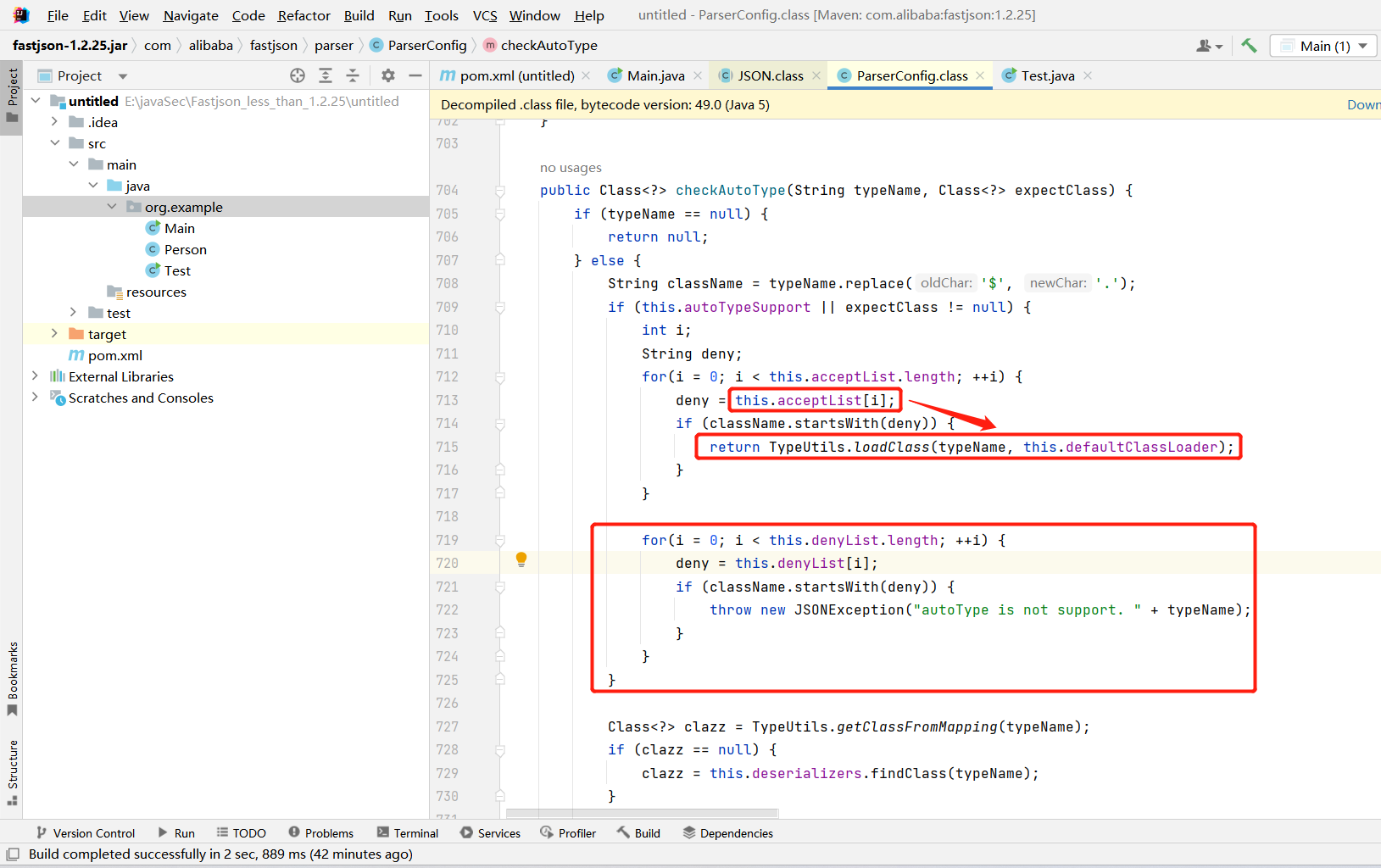The width and height of the screenshot is (1381, 868).
Task: Expand the target folder in the tree
Action: coord(54,334)
